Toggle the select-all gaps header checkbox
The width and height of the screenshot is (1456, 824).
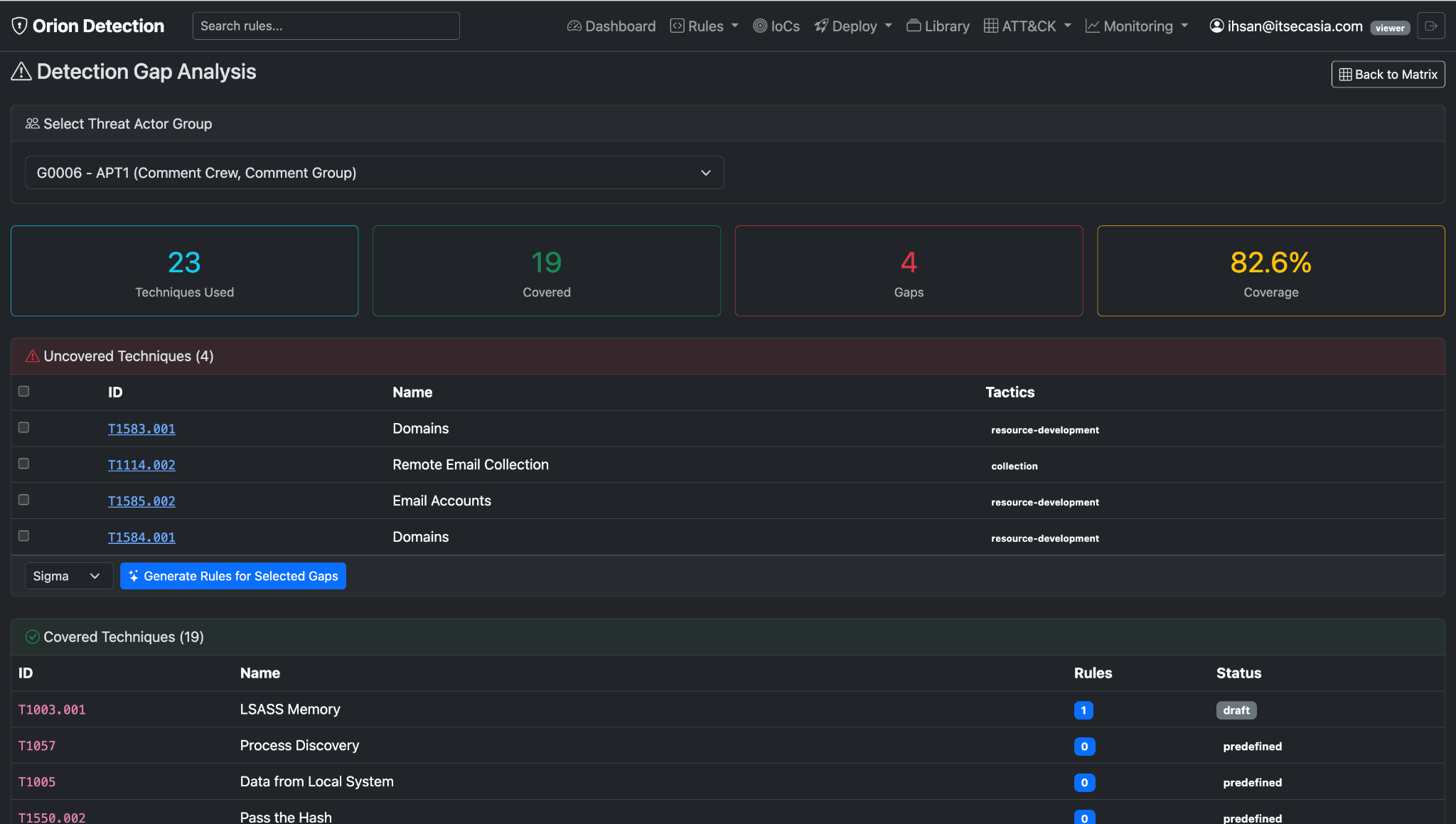pos(24,391)
